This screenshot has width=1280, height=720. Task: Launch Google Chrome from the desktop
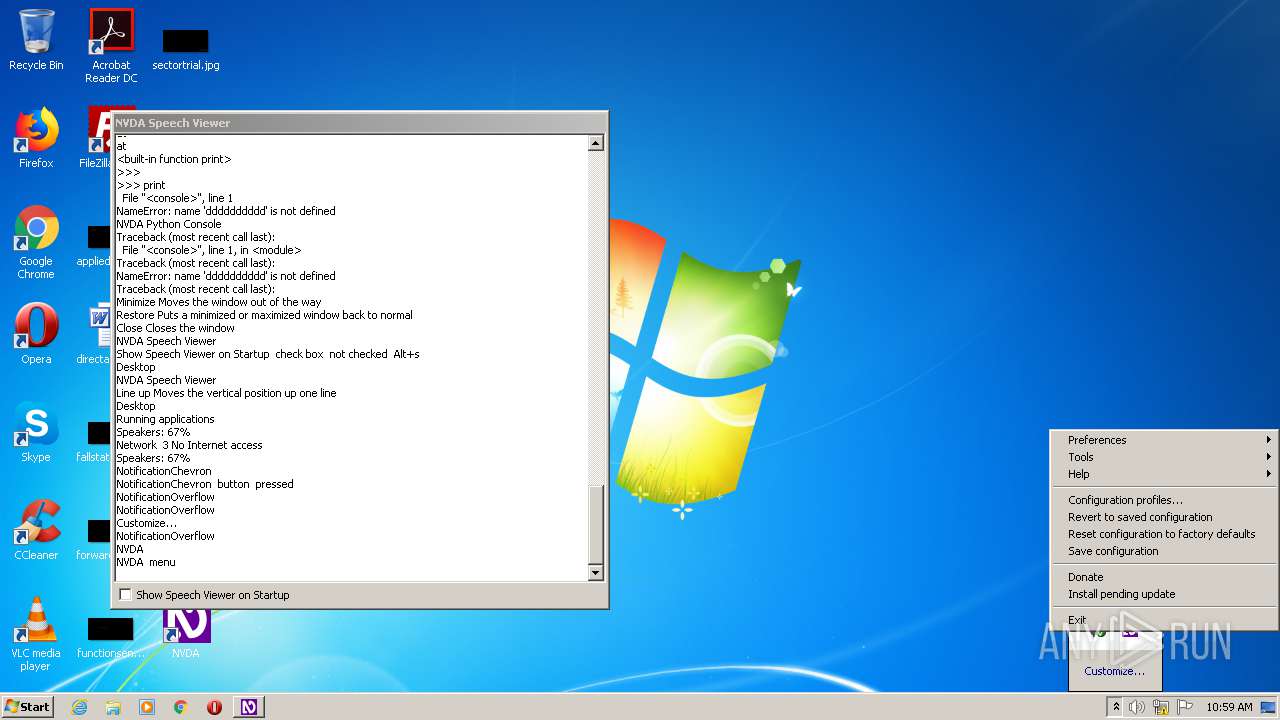[x=36, y=242]
